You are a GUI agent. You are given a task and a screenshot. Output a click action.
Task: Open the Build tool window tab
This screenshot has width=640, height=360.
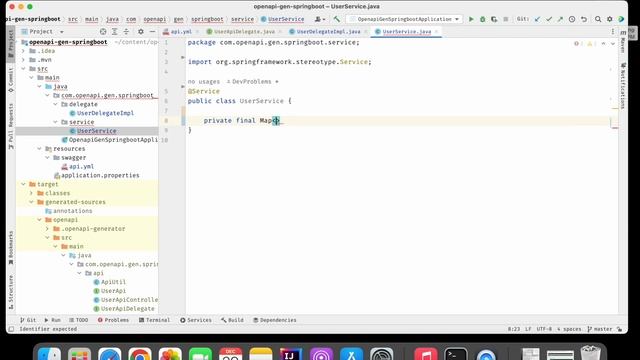pyautogui.click(x=232, y=320)
